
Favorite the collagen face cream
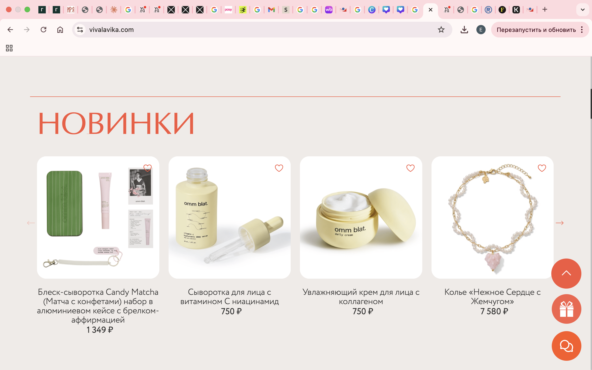tap(410, 168)
